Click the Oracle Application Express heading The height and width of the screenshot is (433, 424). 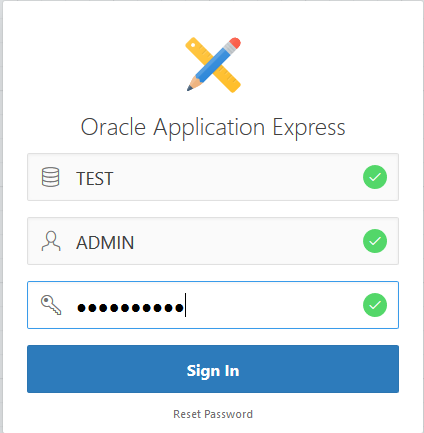tap(213, 128)
